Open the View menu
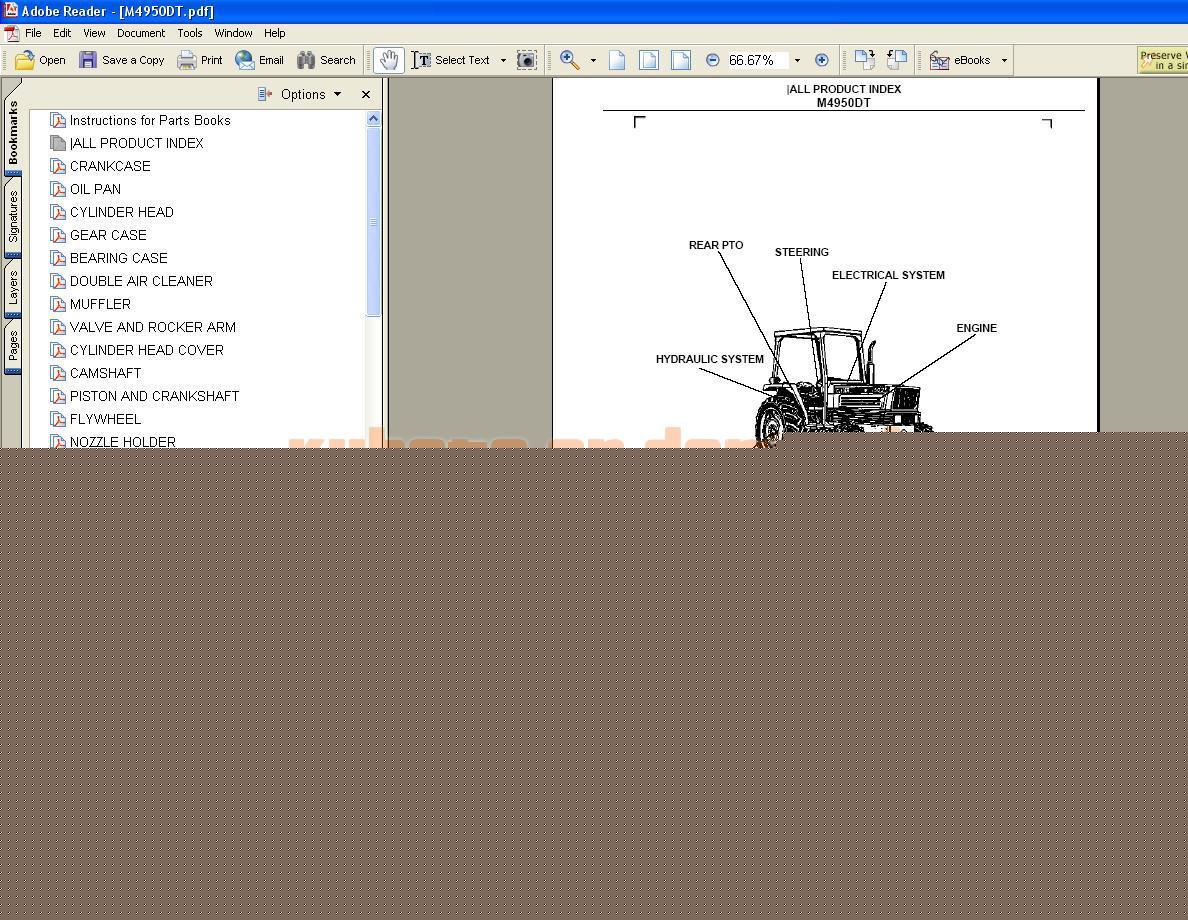 click(95, 33)
